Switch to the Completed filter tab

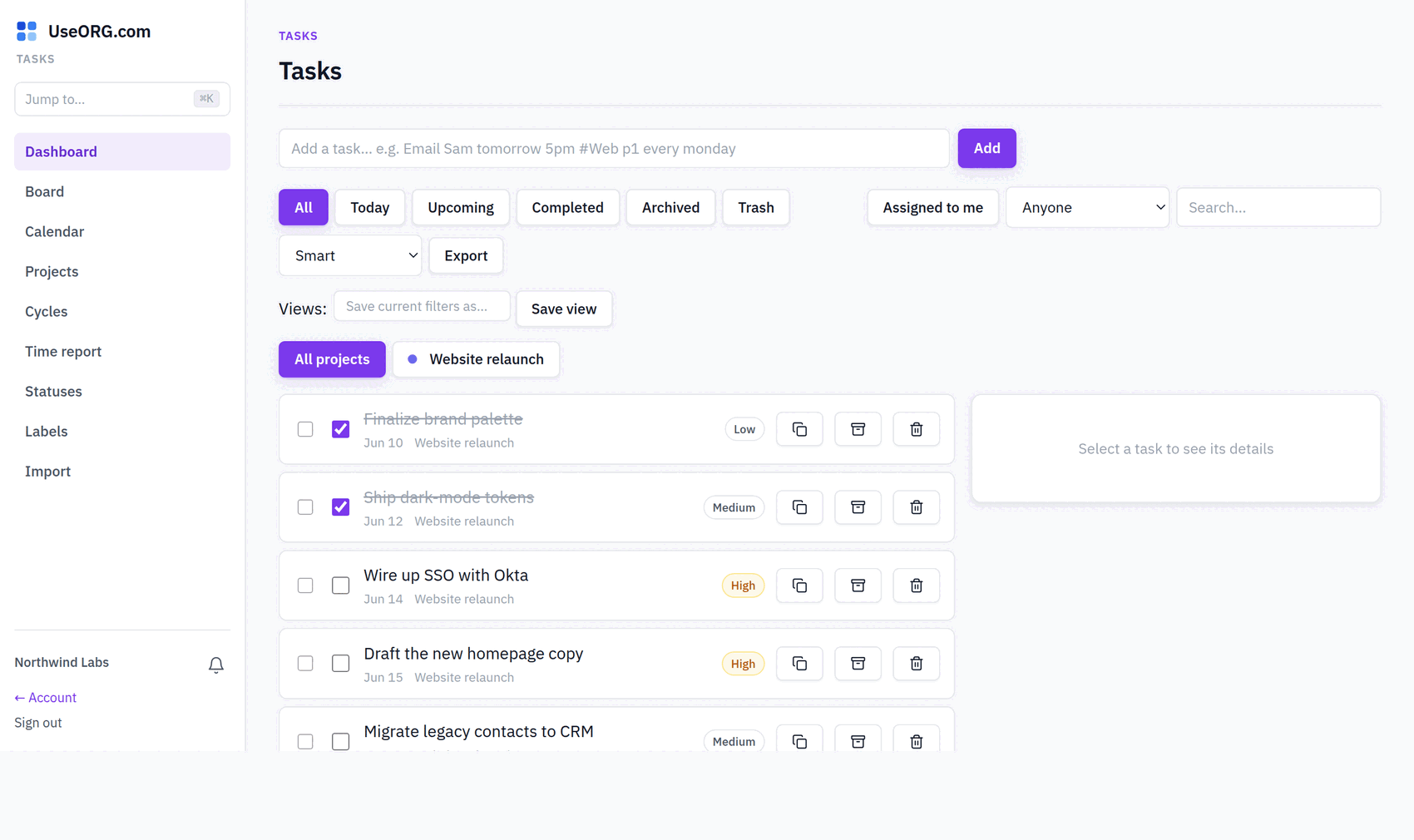coord(568,207)
